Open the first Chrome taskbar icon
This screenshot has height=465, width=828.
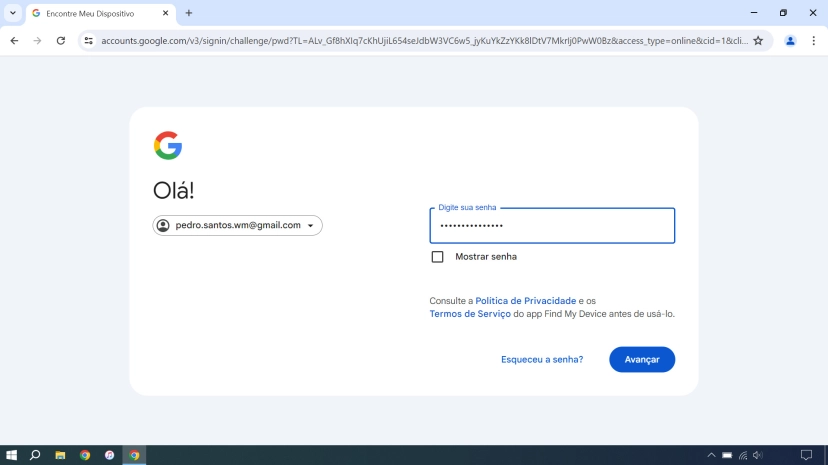tap(85, 455)
